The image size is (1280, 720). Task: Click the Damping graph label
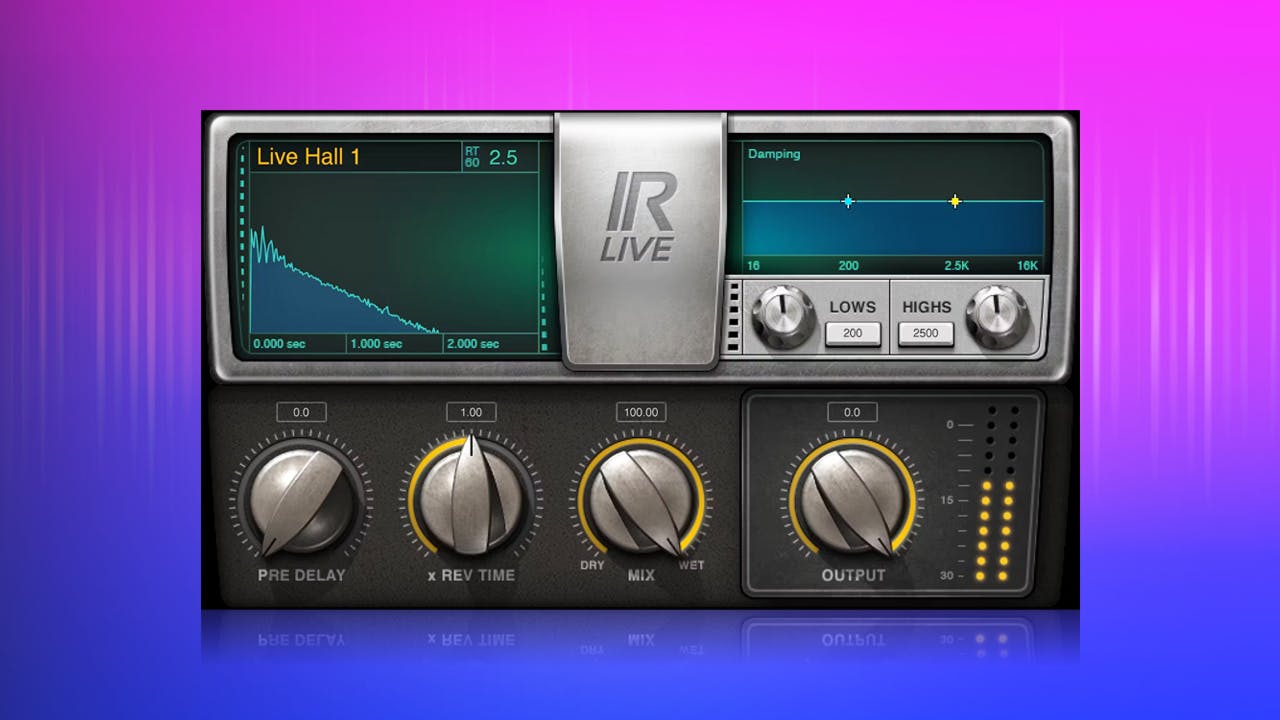774,154
